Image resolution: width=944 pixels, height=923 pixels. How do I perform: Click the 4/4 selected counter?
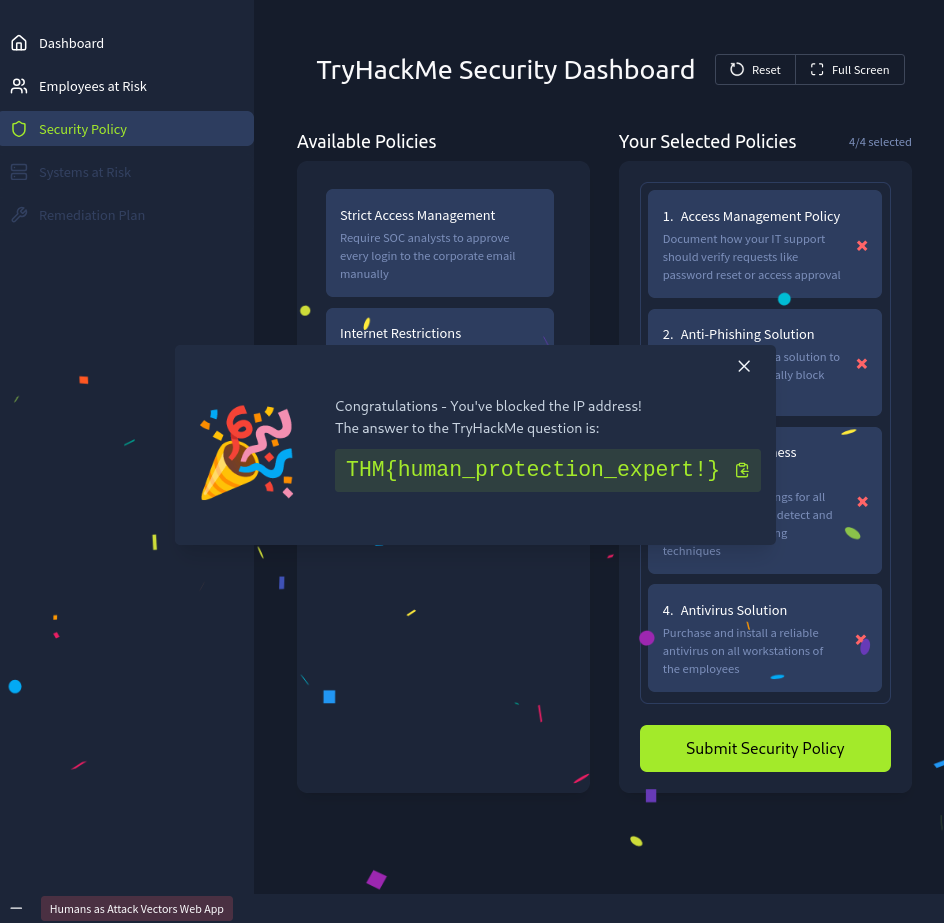point(880,142)
